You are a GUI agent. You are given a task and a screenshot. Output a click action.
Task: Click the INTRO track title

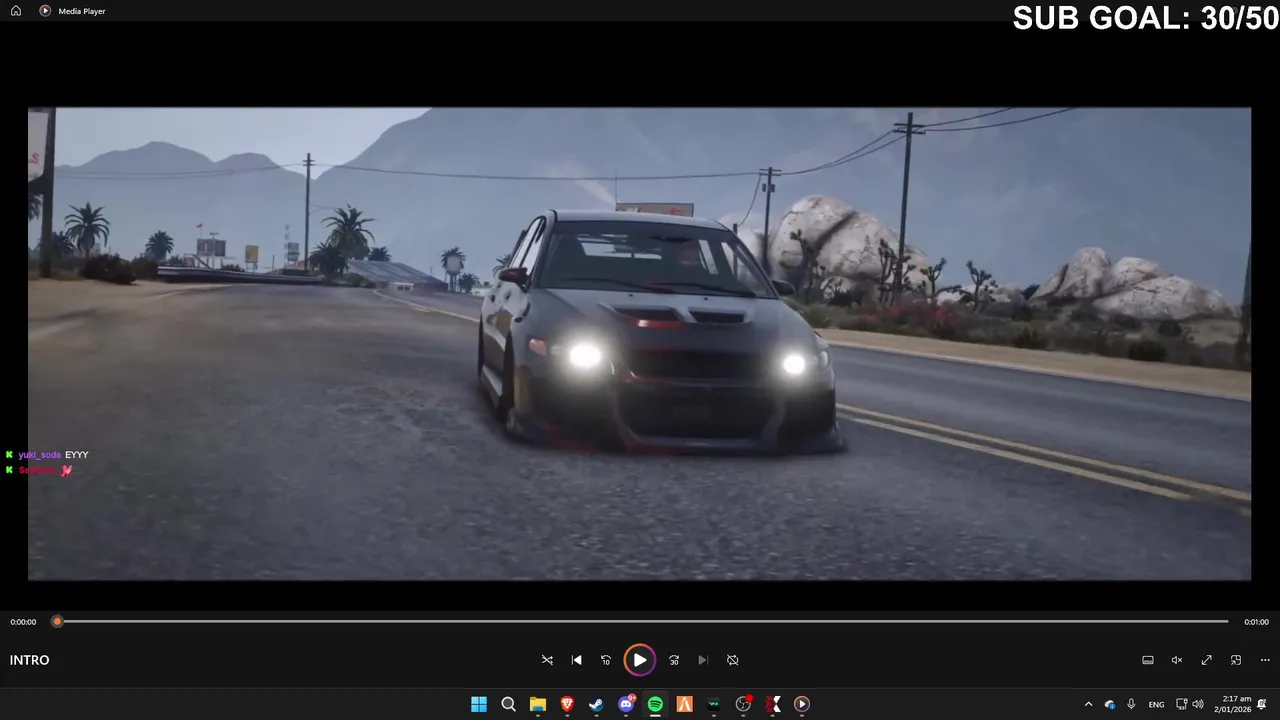pos(29,660)
